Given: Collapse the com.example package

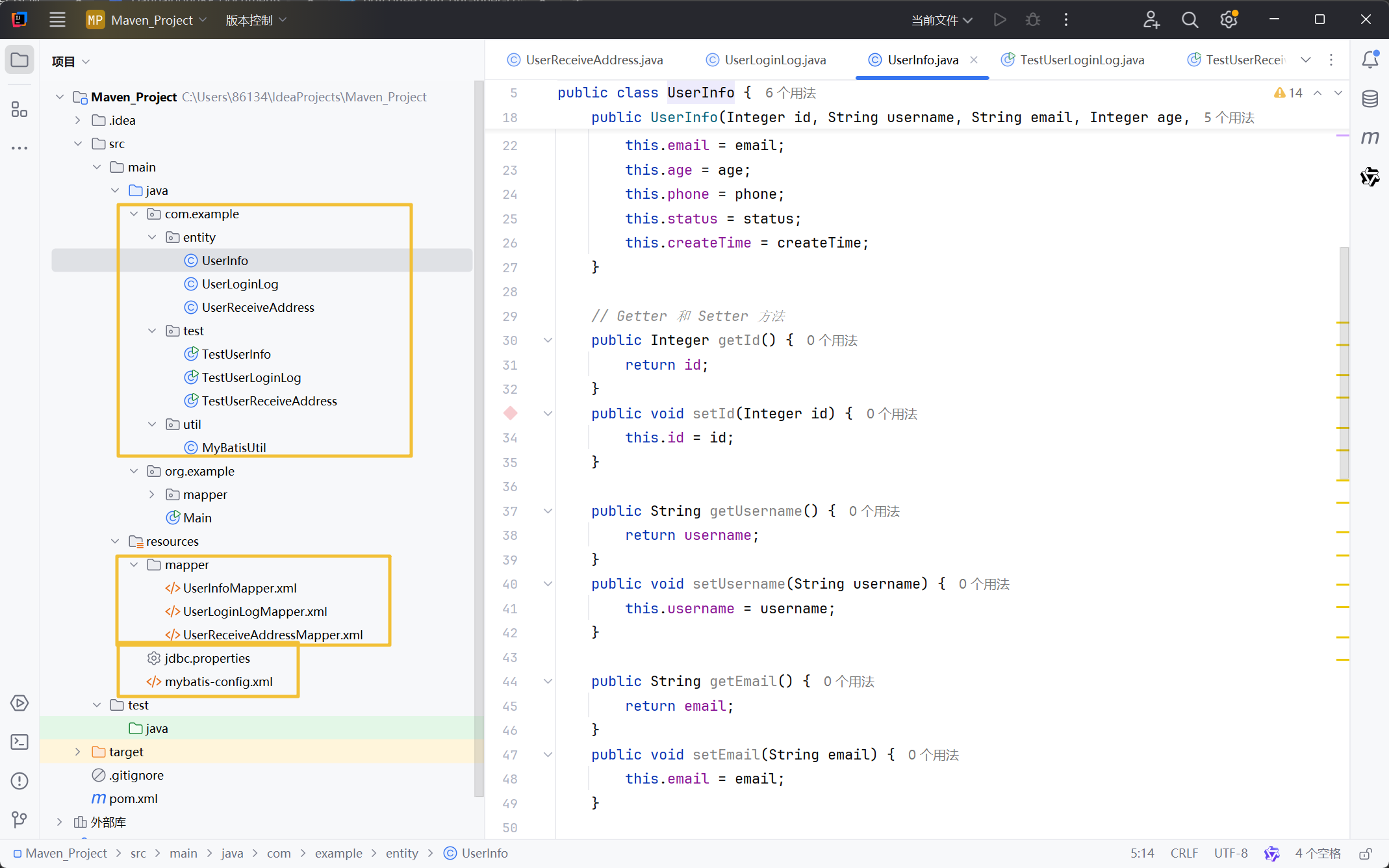Looking at the screenshot, I should pyautogui.click(x=134, y=214).
